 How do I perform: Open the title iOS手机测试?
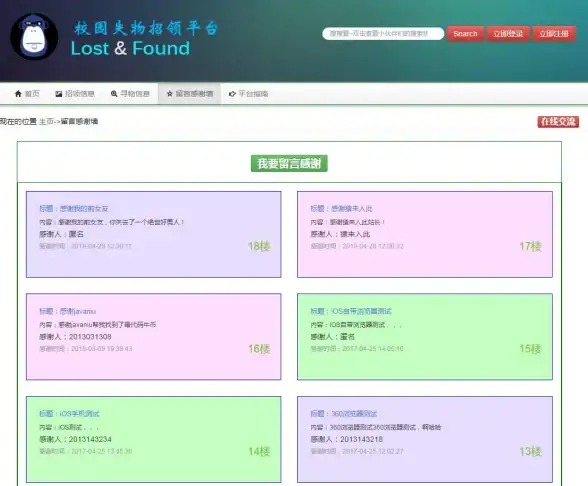pos(69,414)
